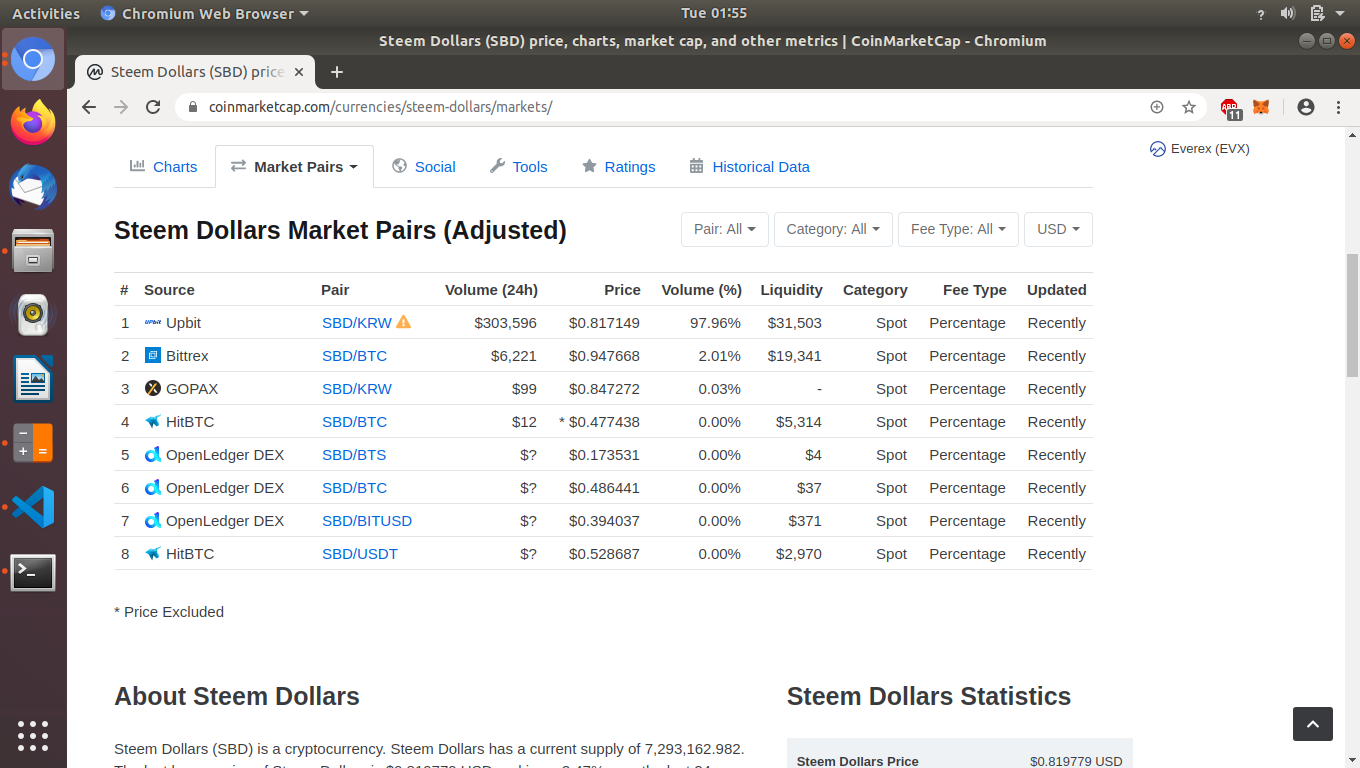1360x768 pixels.
Task: Click the back-to-top arrow button
Action: coord(1313,724)
